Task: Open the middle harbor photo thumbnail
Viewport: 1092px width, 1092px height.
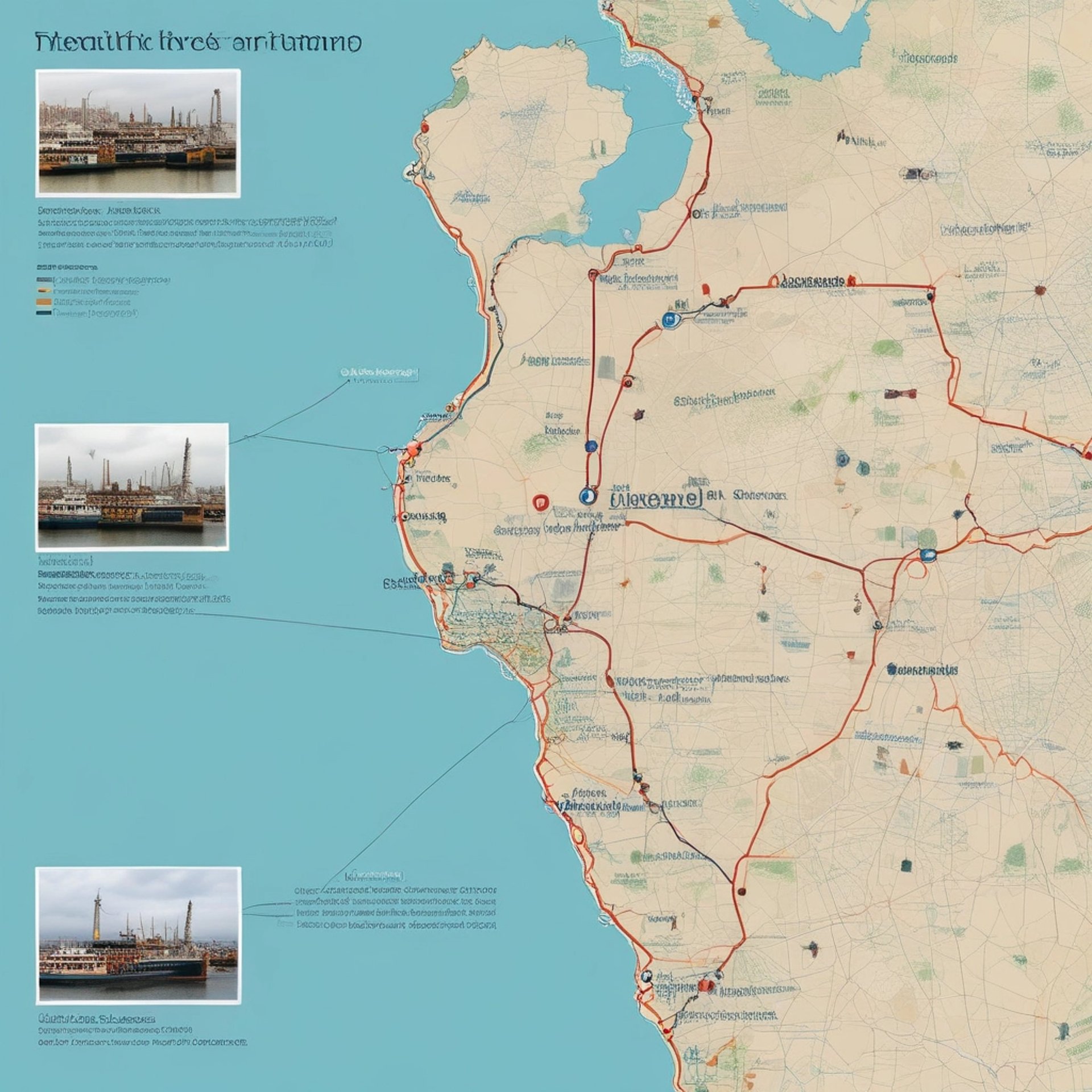Action: [x=132, y=487]
